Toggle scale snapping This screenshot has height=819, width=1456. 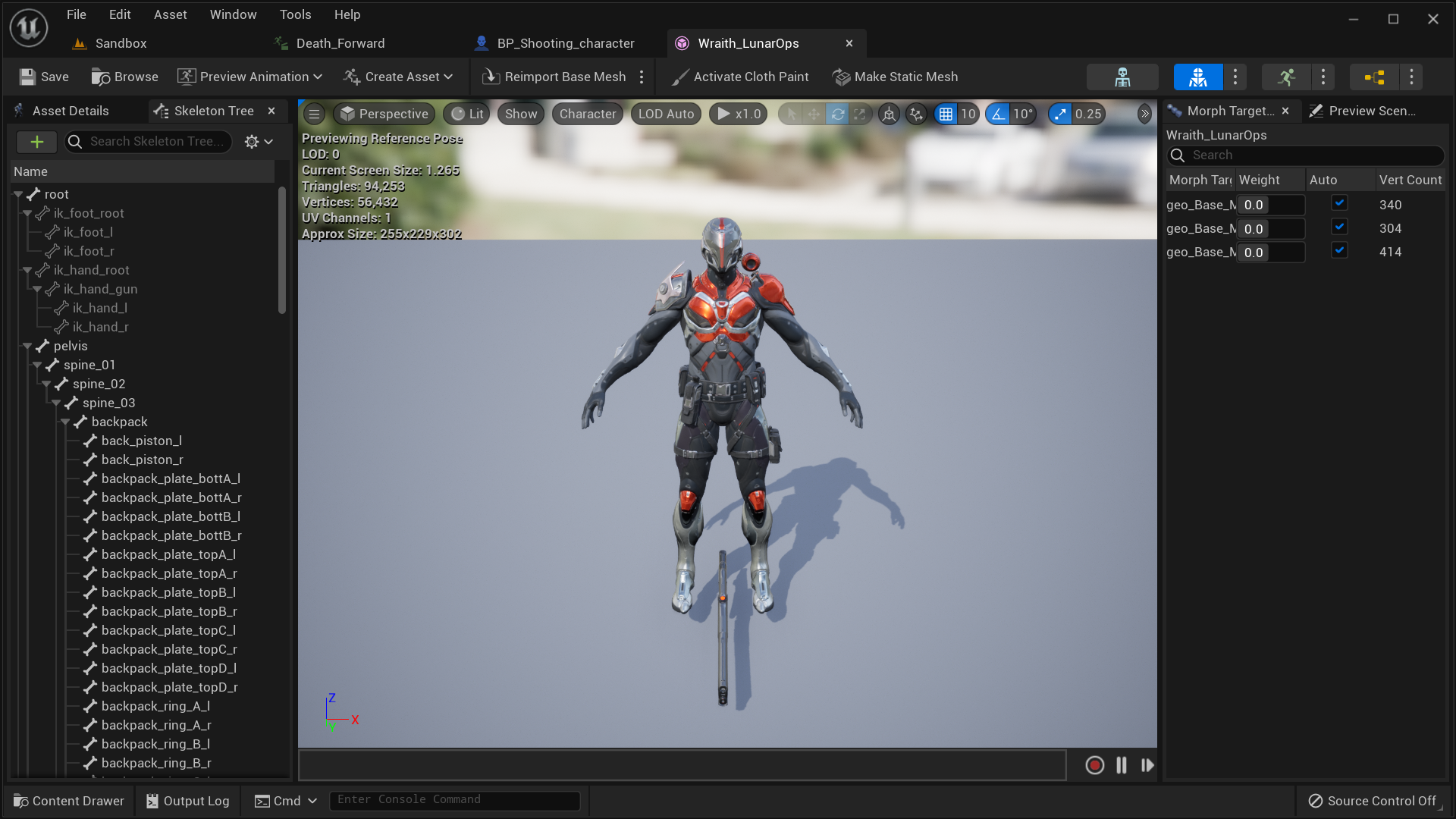1060,114
